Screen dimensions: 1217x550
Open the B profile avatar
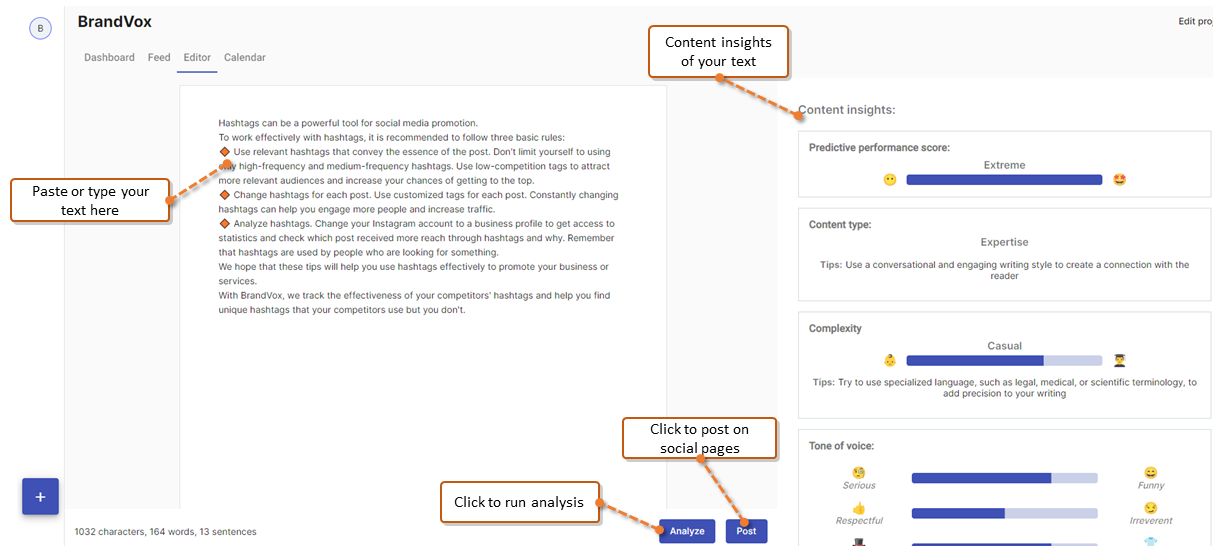[x=40, y=29]
